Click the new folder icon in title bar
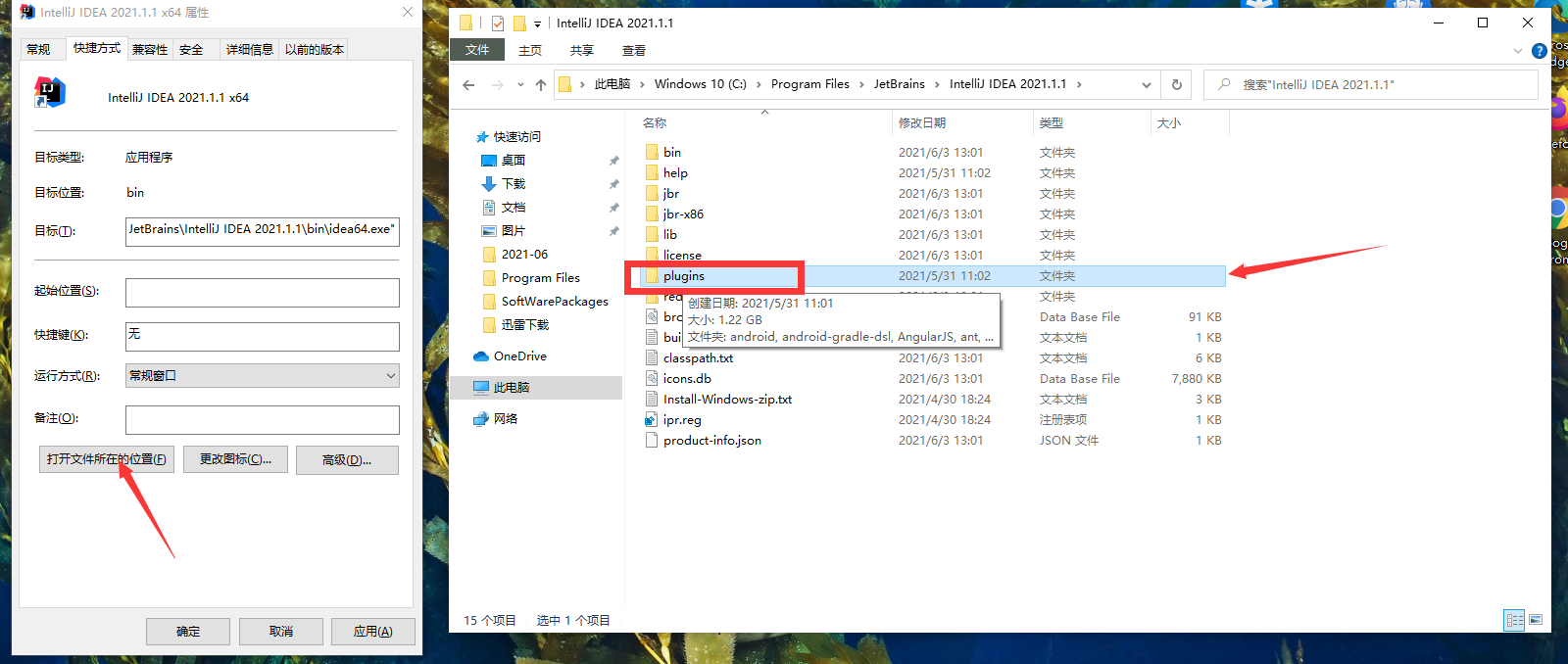The image size is (1568, 664). tap(519, 23)
